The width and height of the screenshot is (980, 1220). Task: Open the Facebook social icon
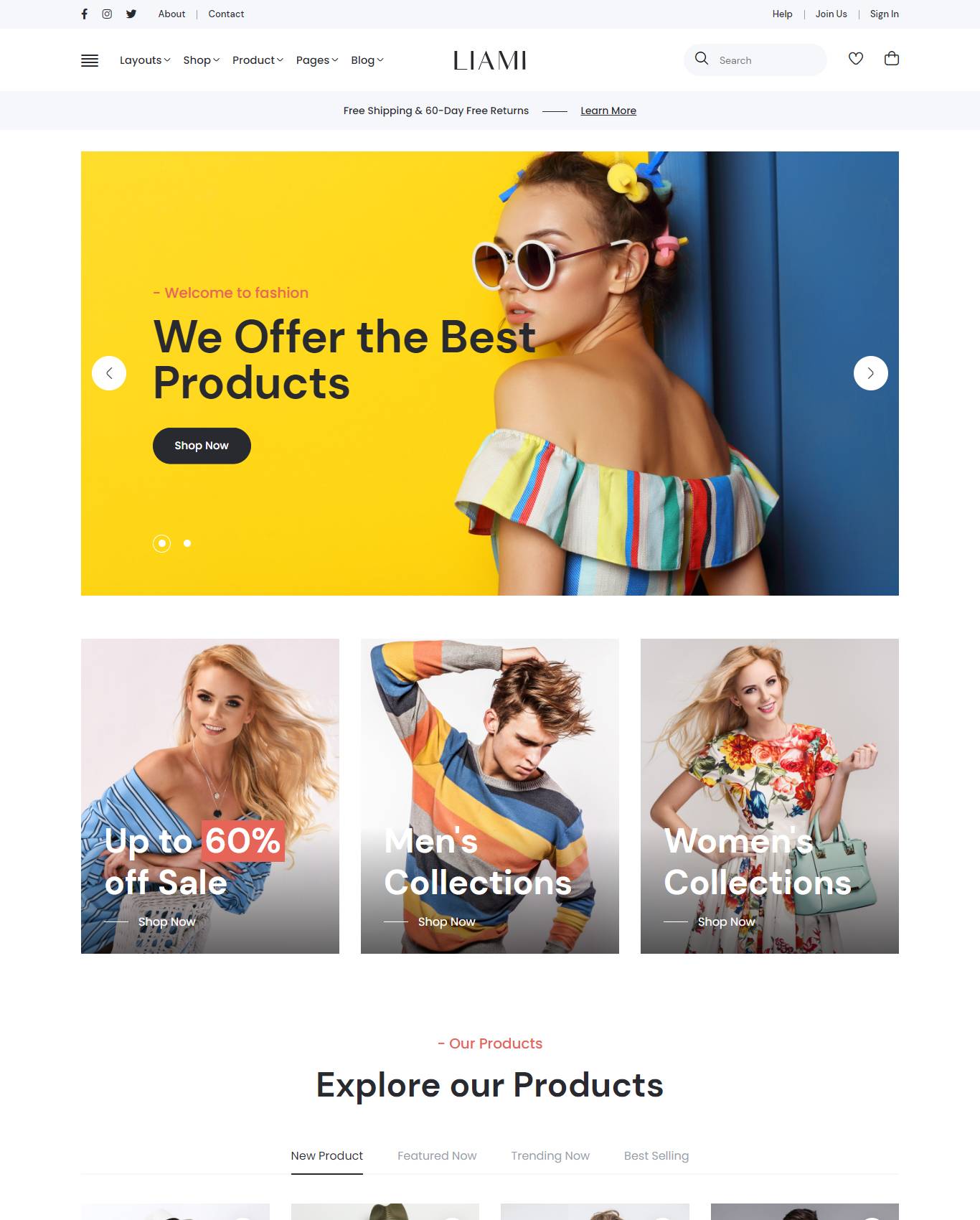coord(85,14)
